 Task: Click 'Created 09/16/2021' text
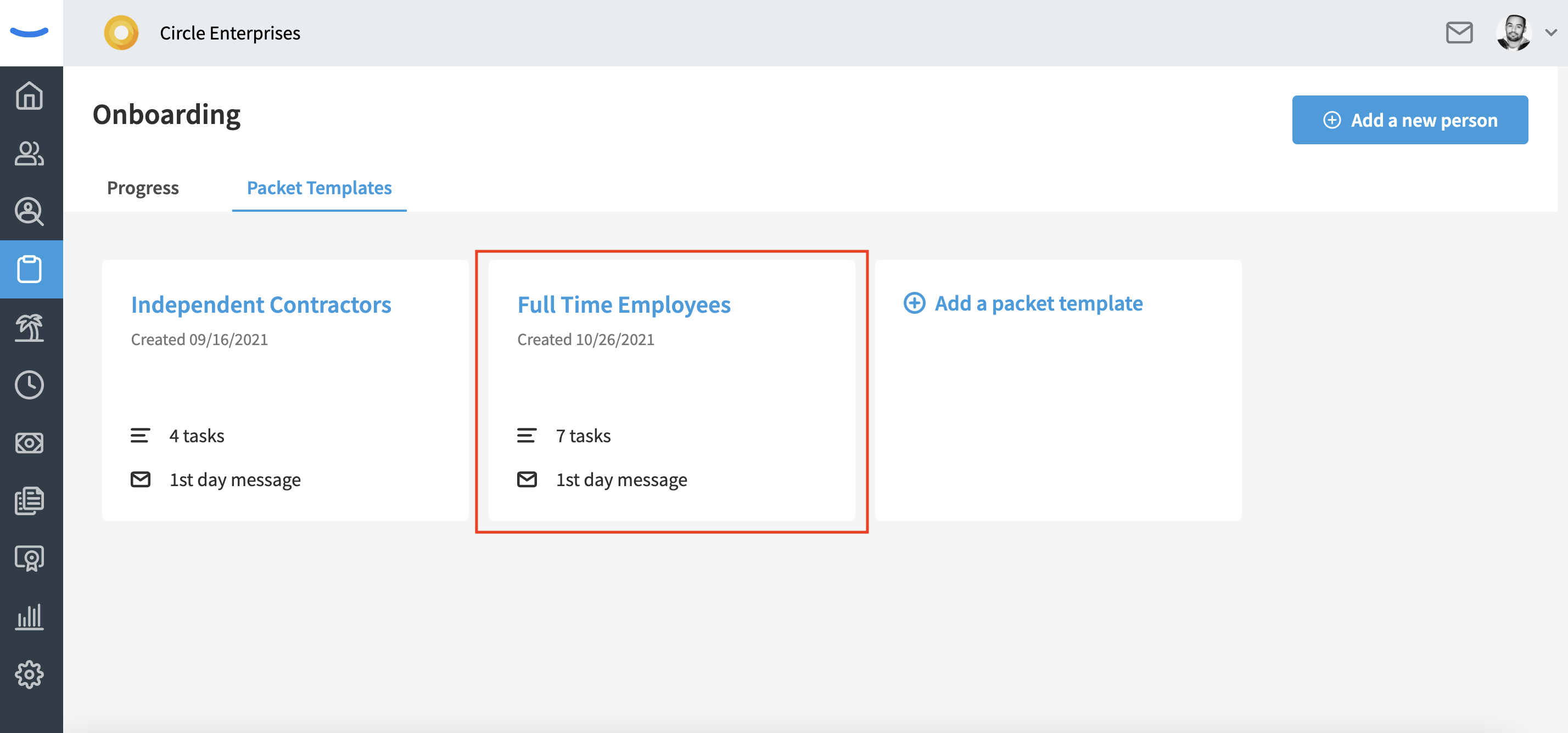coord(199,340)
